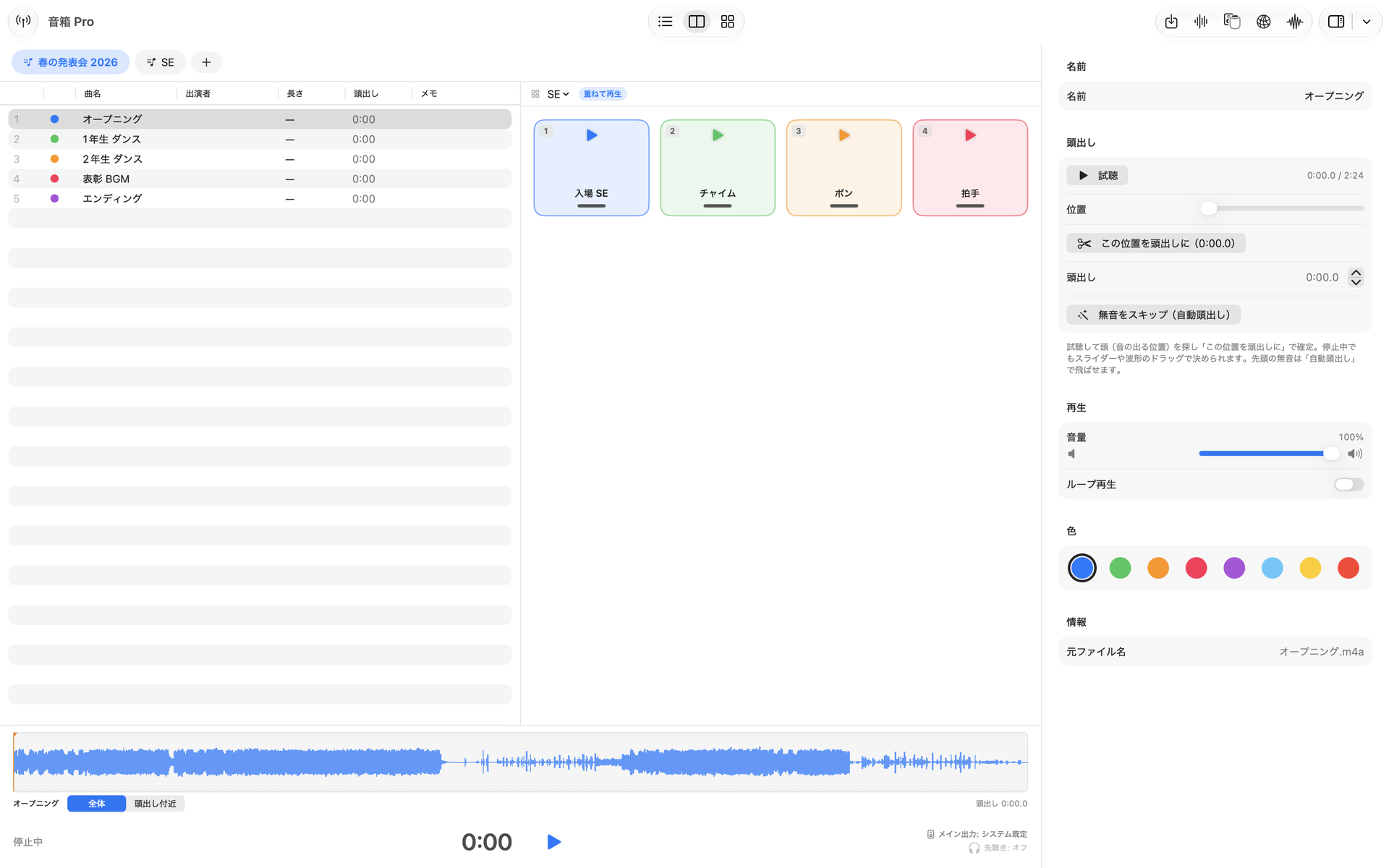Click 無音をスキップ auto cue button

coord(1153,315)
